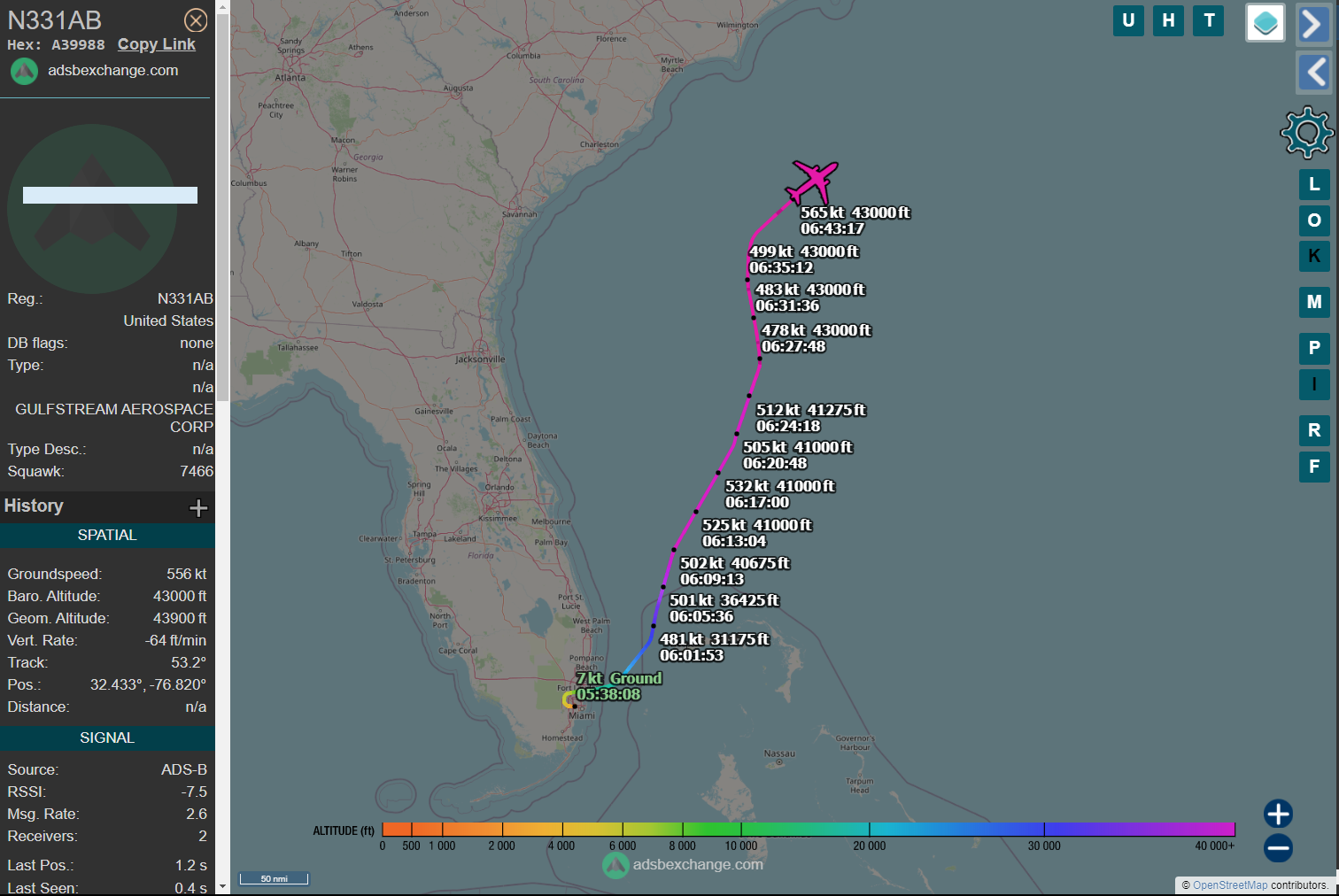Toggle the H button on map toolbar
Screen dimensions: 1339x896
1169,20
